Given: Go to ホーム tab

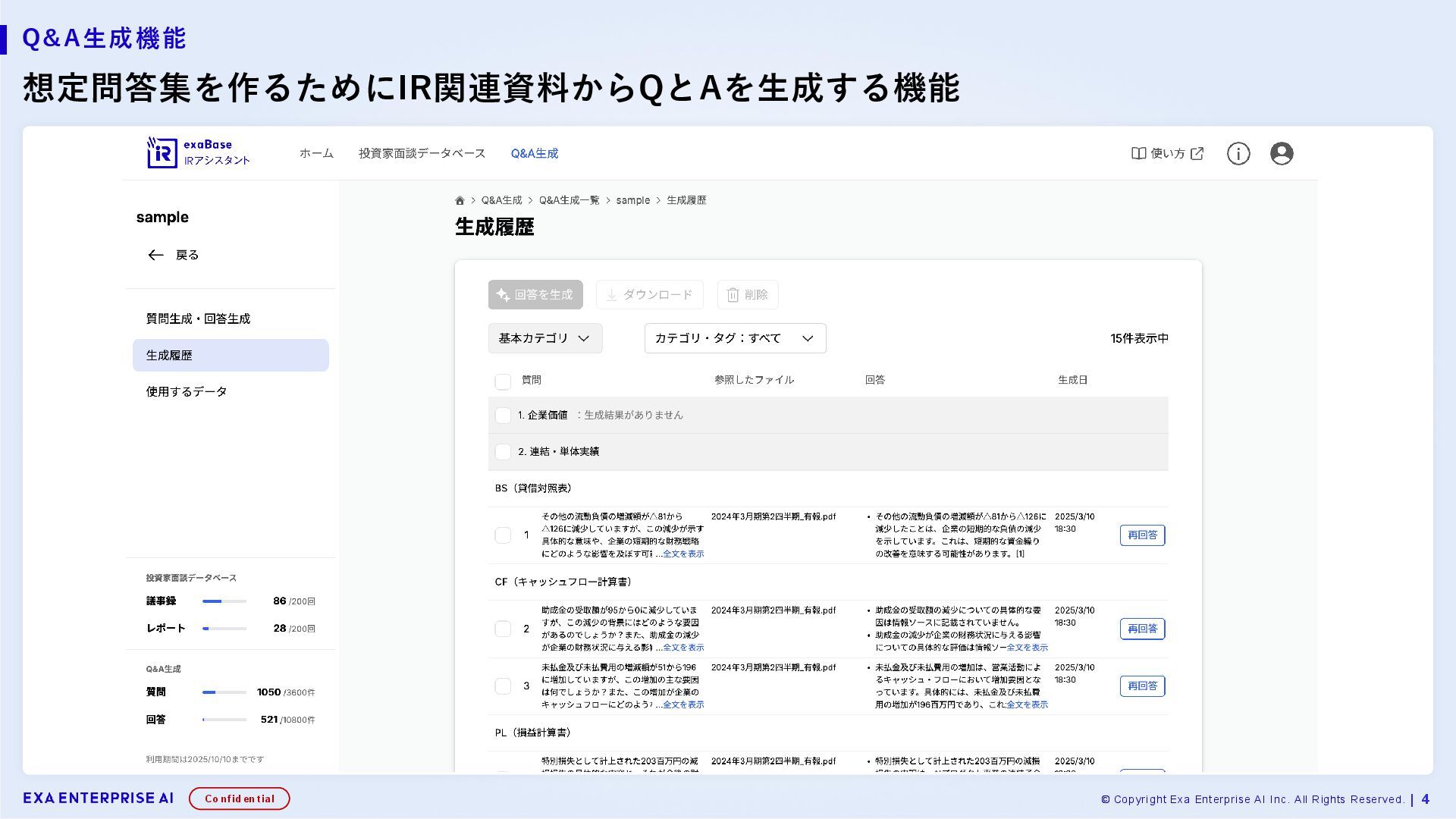Looking at the screenshot, I should (316, 153).
